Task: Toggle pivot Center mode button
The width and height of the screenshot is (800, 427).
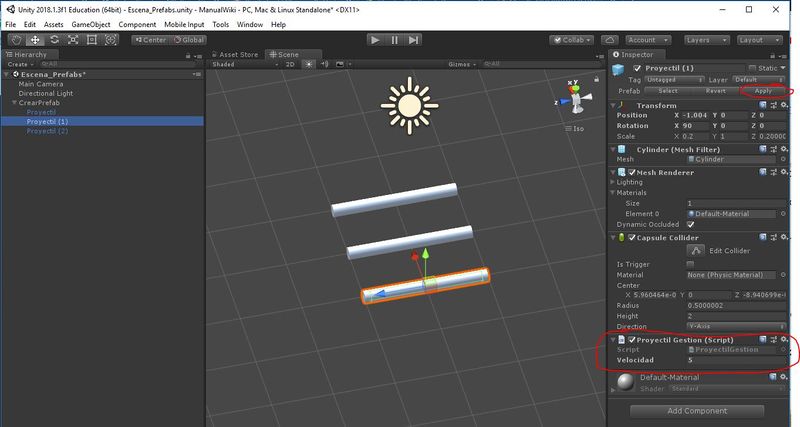Action: (151, 40)
